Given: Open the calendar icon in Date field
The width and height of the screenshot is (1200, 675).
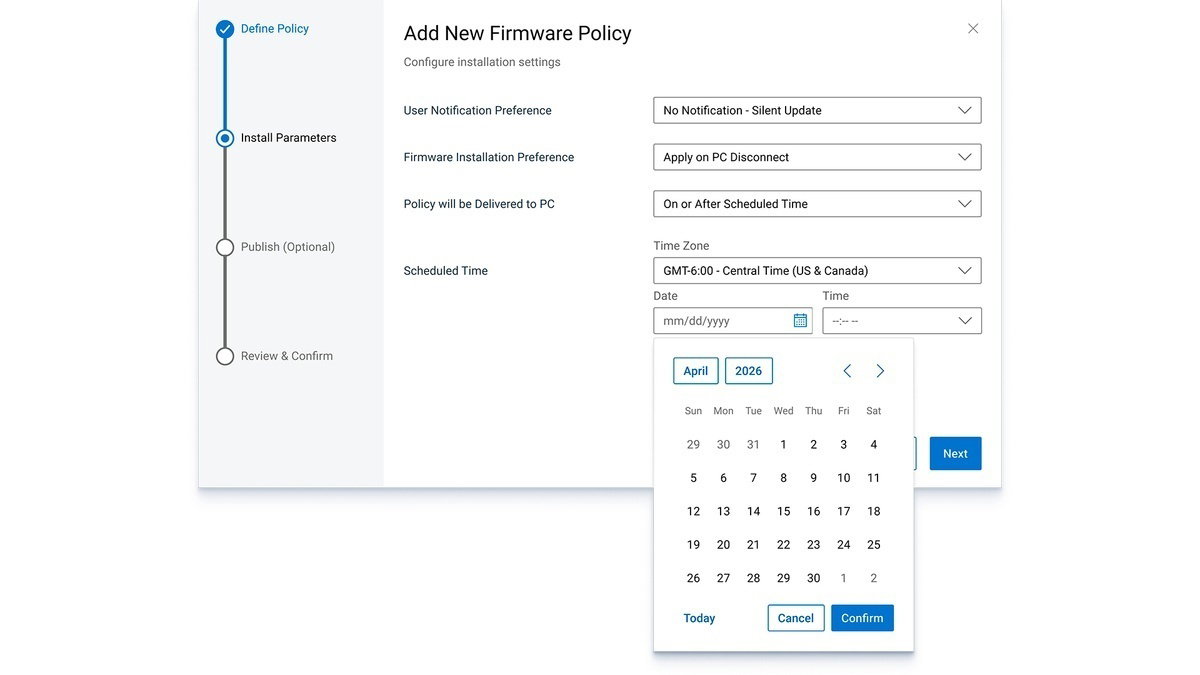Looking at the screenshot, I should coord(800,321).
